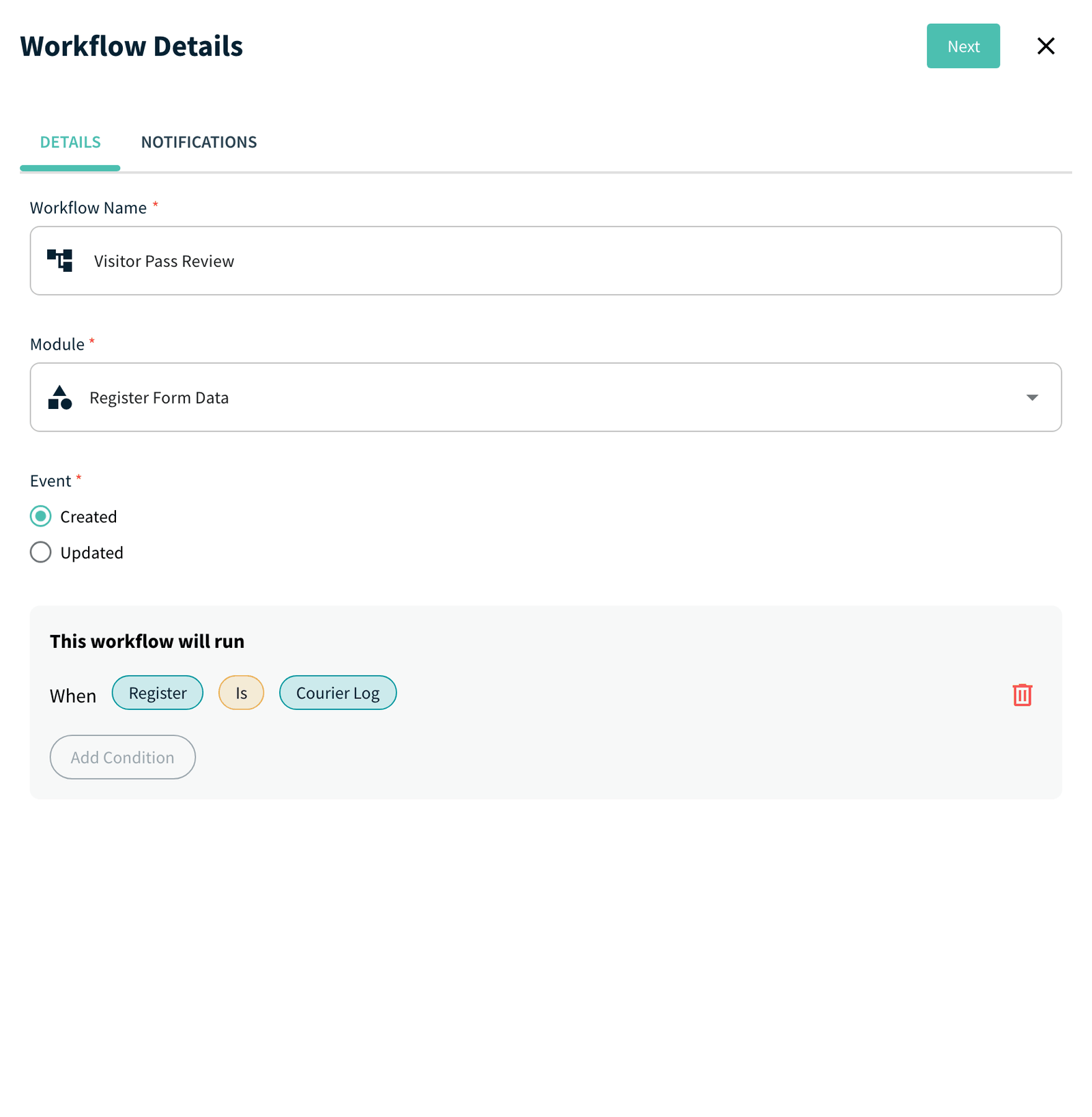Select the Updated event radio button

pyautogui.click(x=41, y=552)
